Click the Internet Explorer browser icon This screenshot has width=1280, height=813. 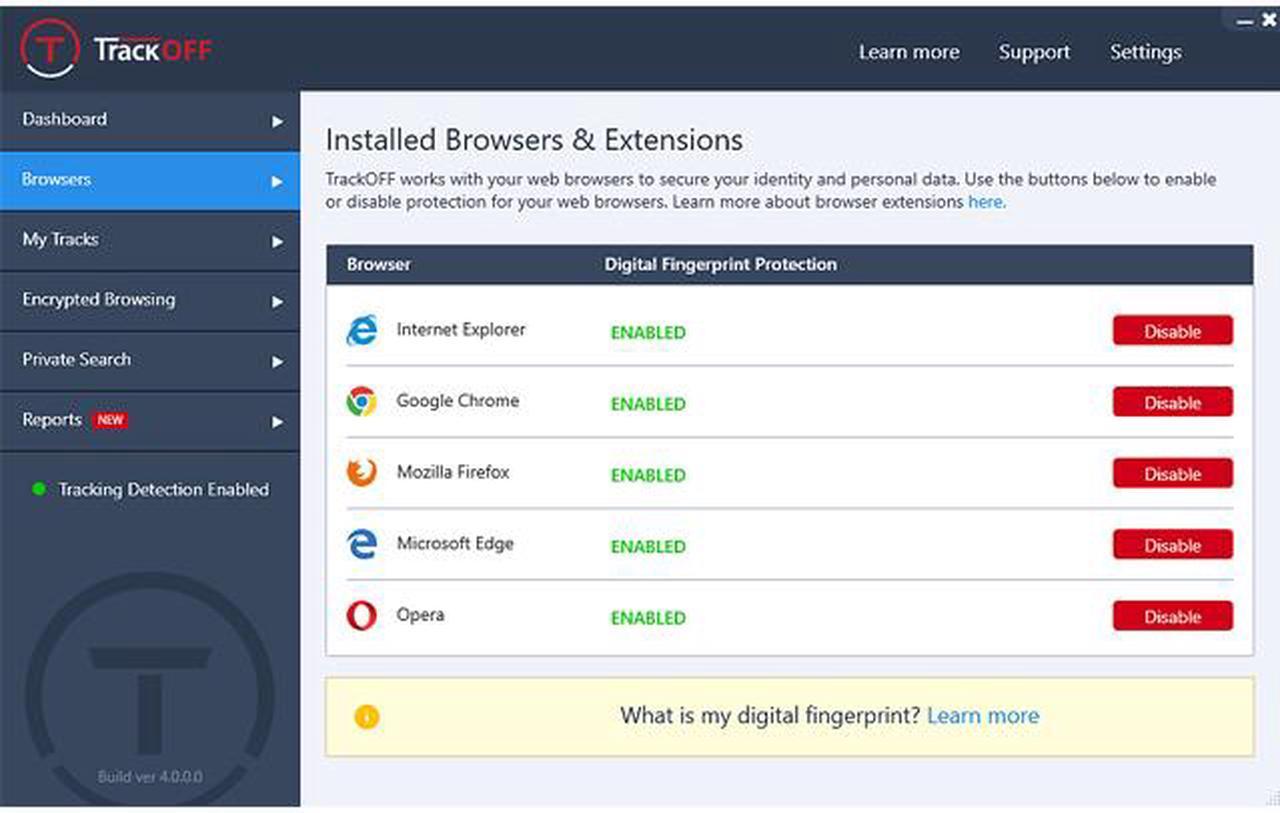click(x=361, y=330)
